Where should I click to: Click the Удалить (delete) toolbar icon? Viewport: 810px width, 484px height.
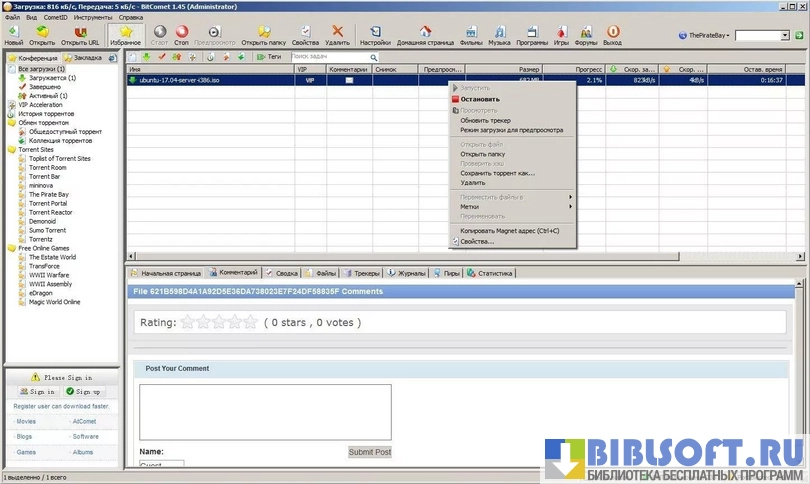tap(337, 35)
